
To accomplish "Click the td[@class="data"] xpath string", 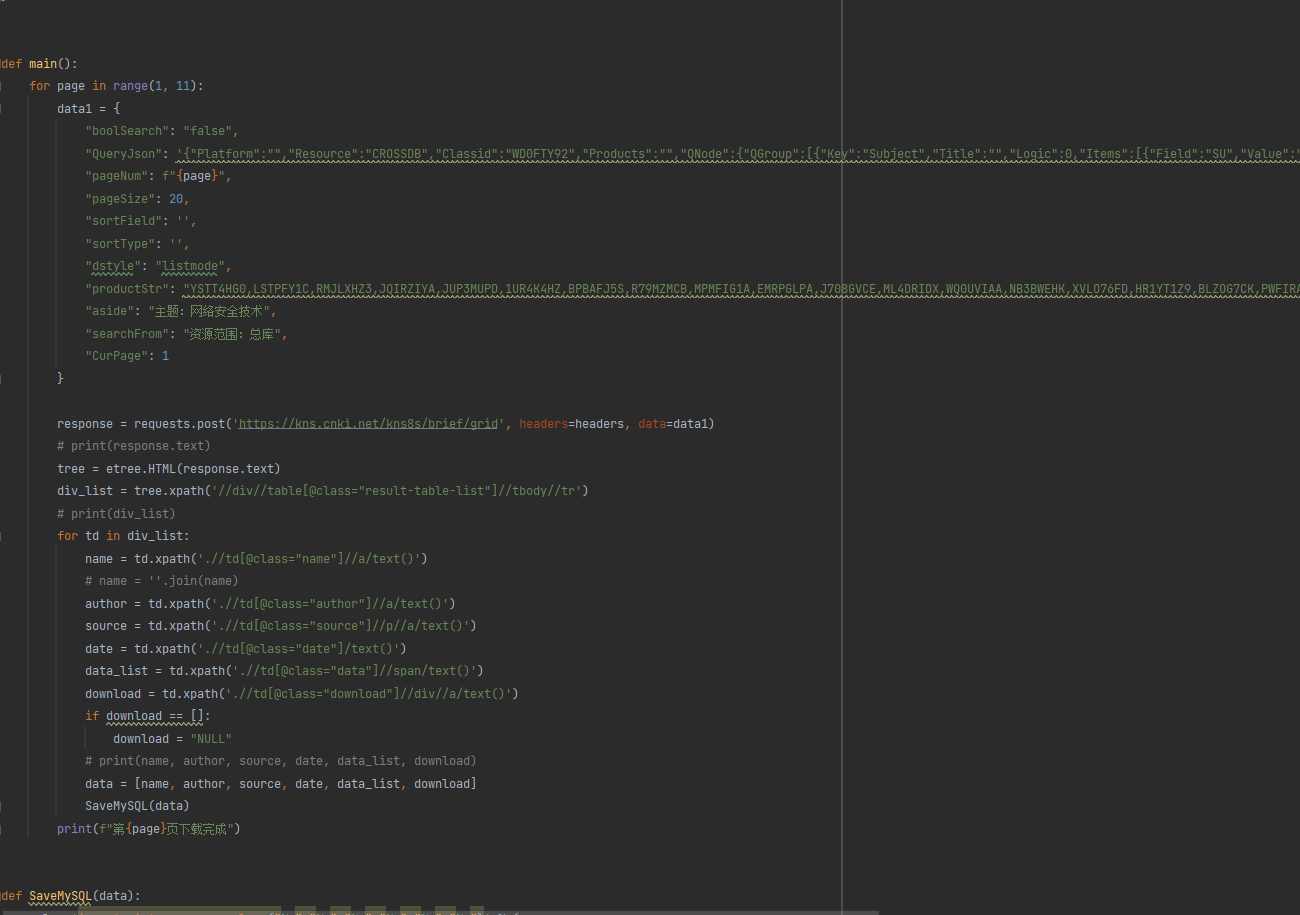I will 354,671.
